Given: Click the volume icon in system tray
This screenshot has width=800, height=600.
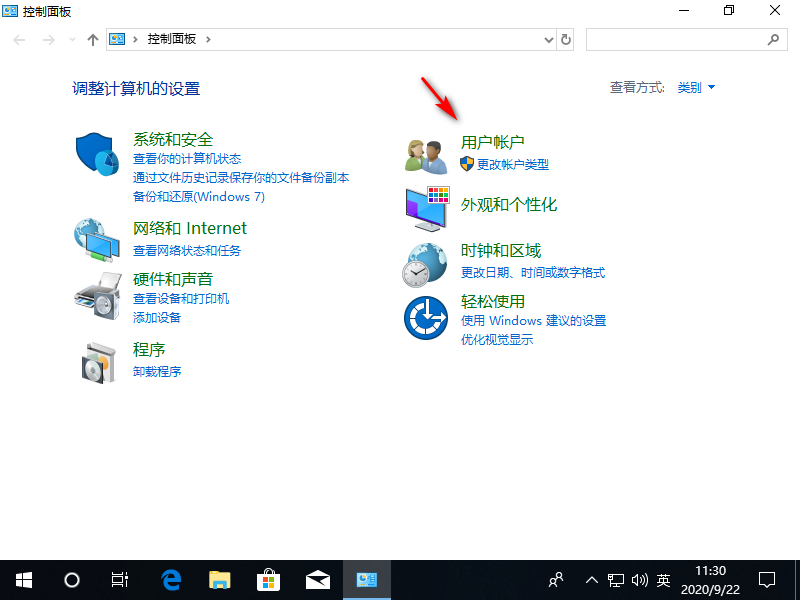Looking at the screenshot, I should 640,580.
